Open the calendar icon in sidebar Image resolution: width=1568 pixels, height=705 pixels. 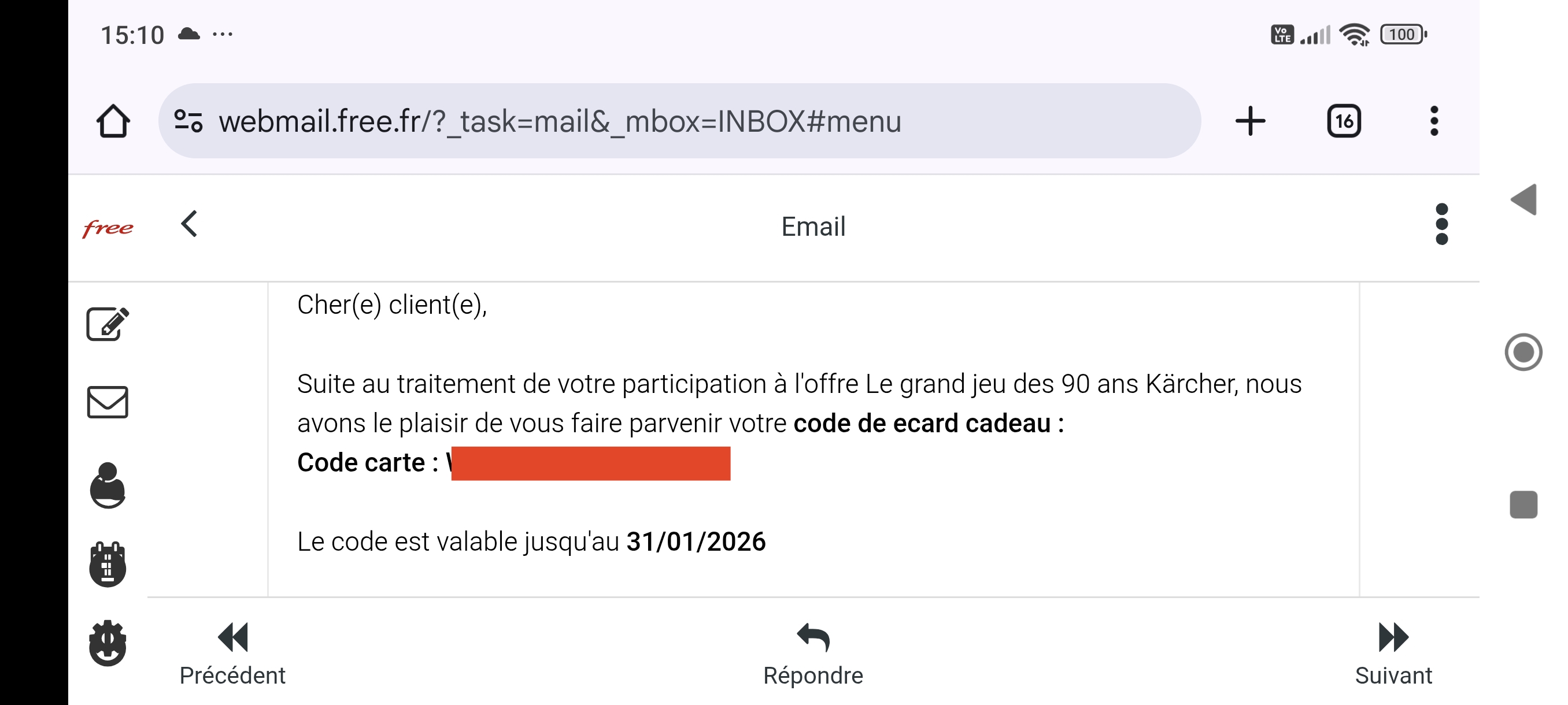tap(108, 565)
